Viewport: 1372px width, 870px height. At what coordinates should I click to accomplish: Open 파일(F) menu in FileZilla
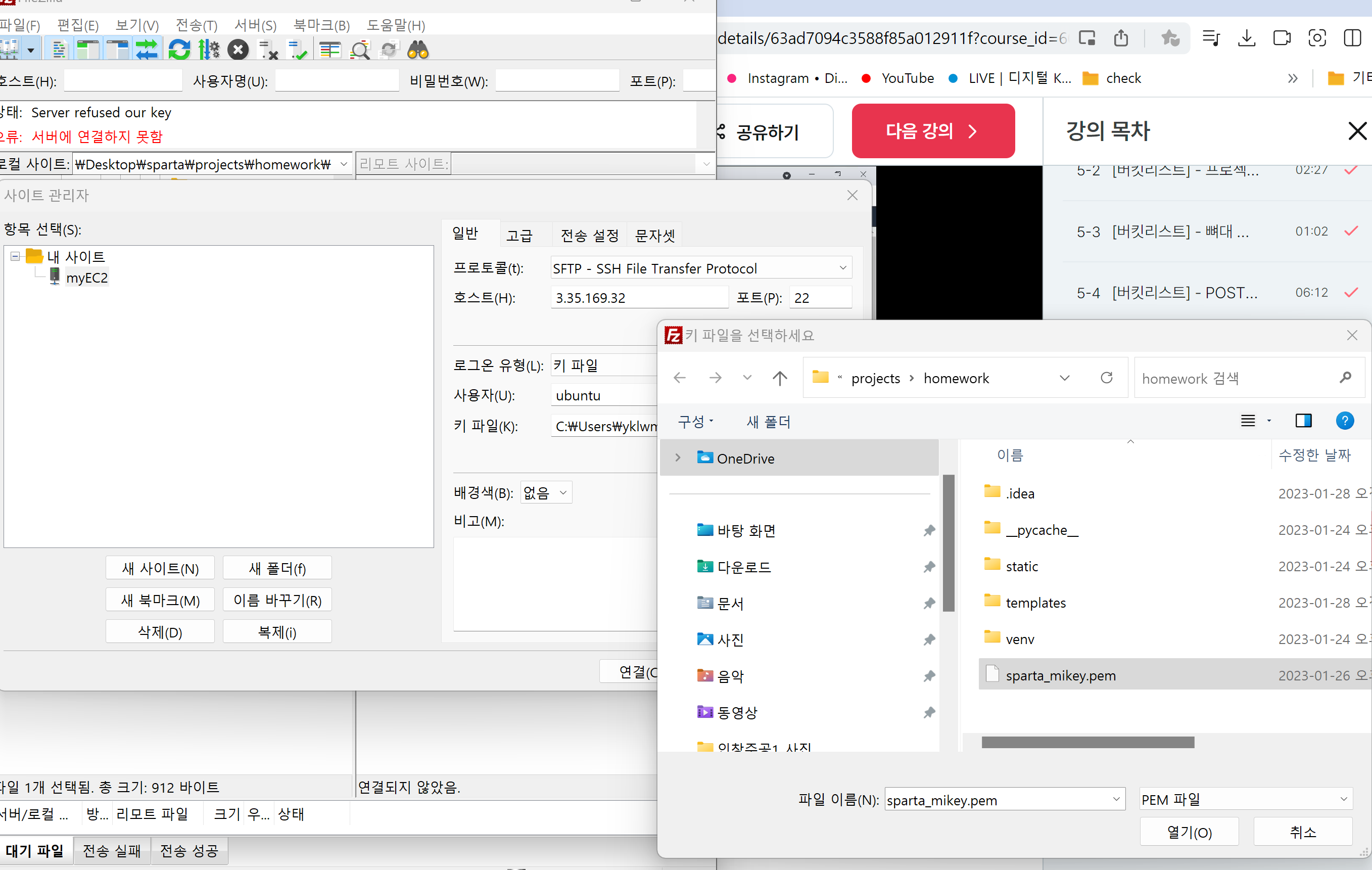[x=19, y=25]
